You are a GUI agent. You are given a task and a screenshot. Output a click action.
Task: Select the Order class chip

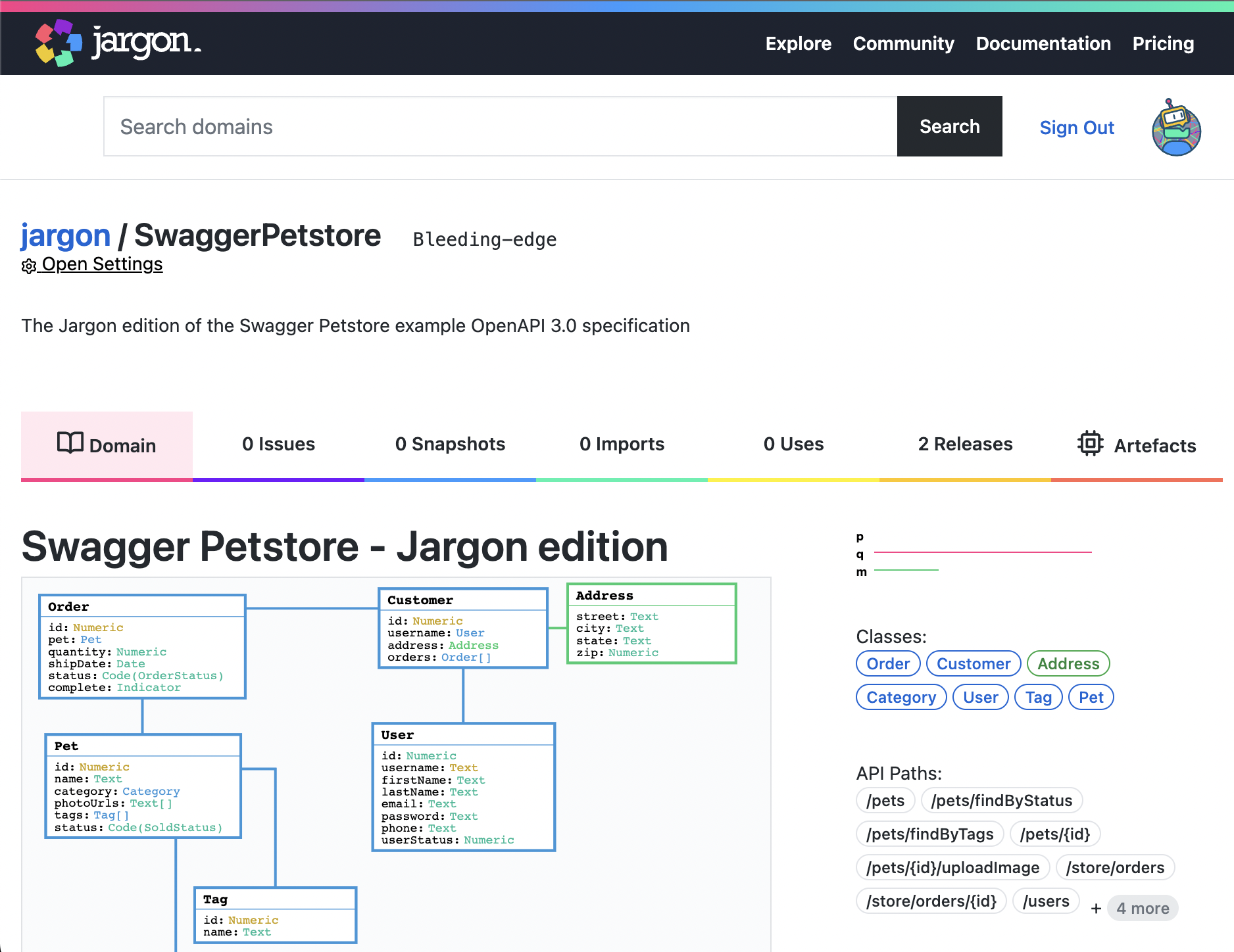tap(888, 663)
